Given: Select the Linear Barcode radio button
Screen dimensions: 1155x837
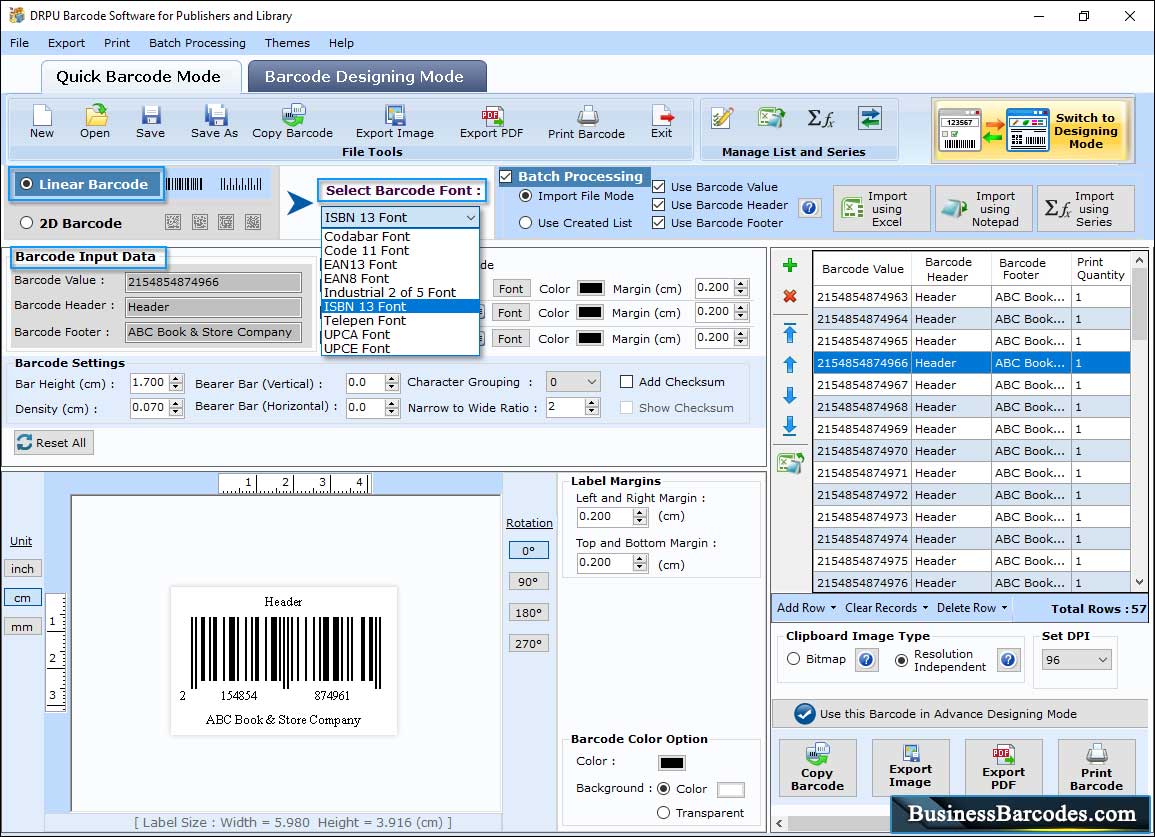Looking at the screenshot, I should pos(27,184).
